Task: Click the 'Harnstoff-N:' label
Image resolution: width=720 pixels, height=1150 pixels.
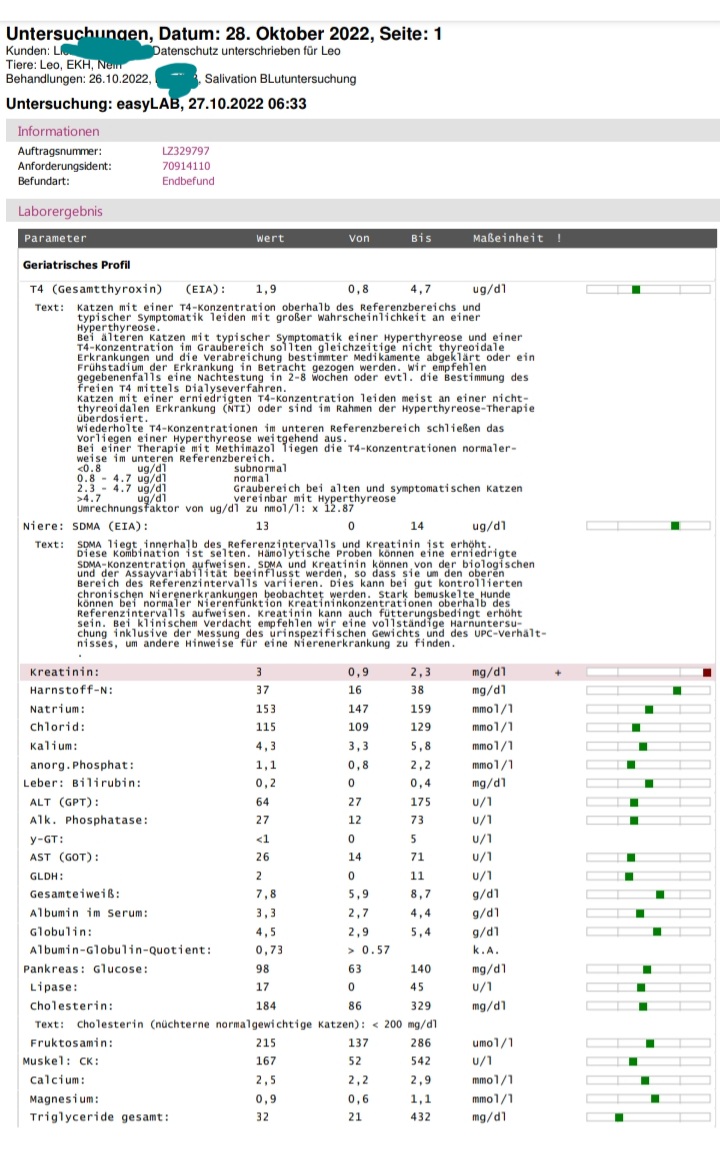Action: [x=72, y=690]
